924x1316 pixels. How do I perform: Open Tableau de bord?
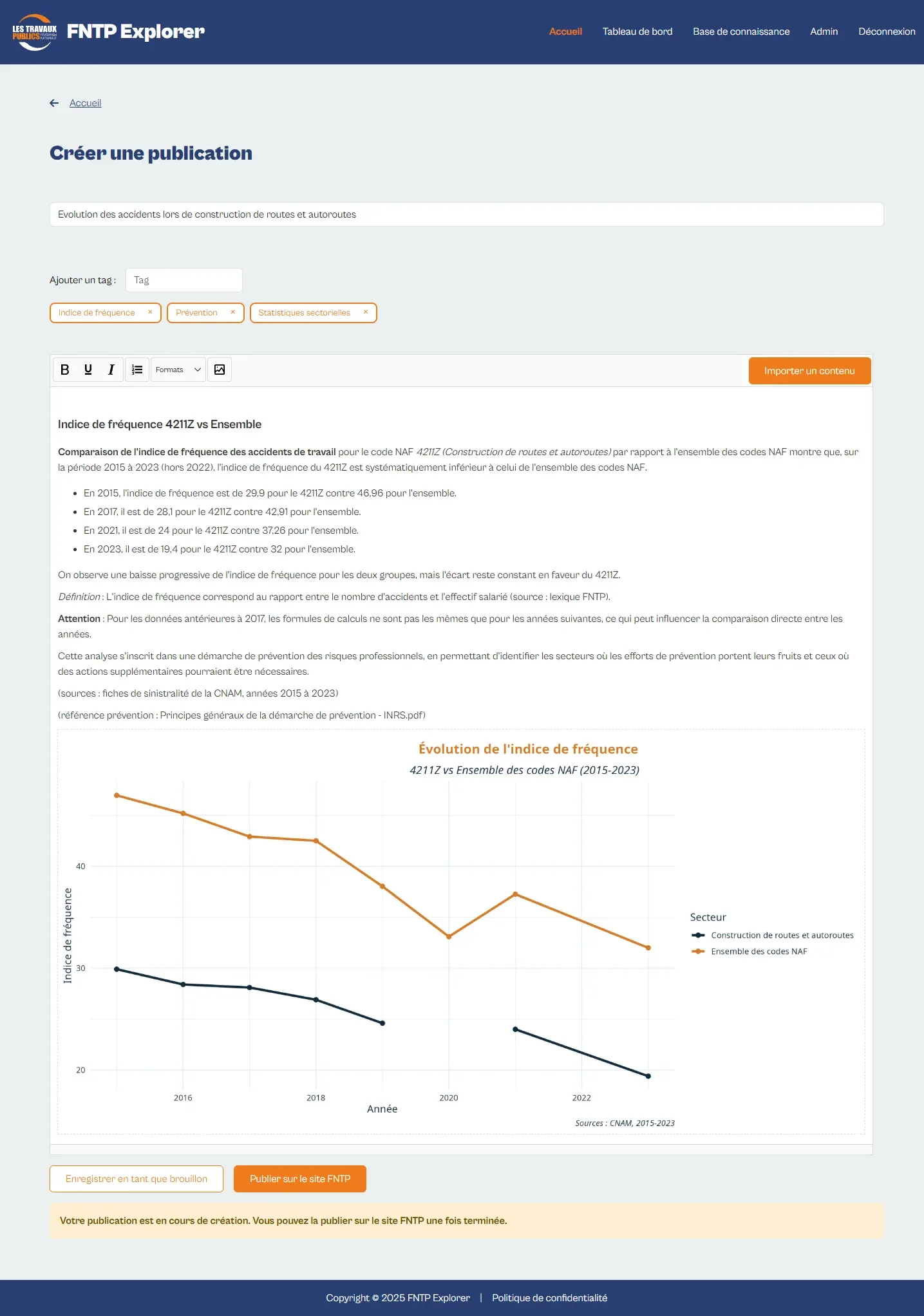tap(637, 32)
